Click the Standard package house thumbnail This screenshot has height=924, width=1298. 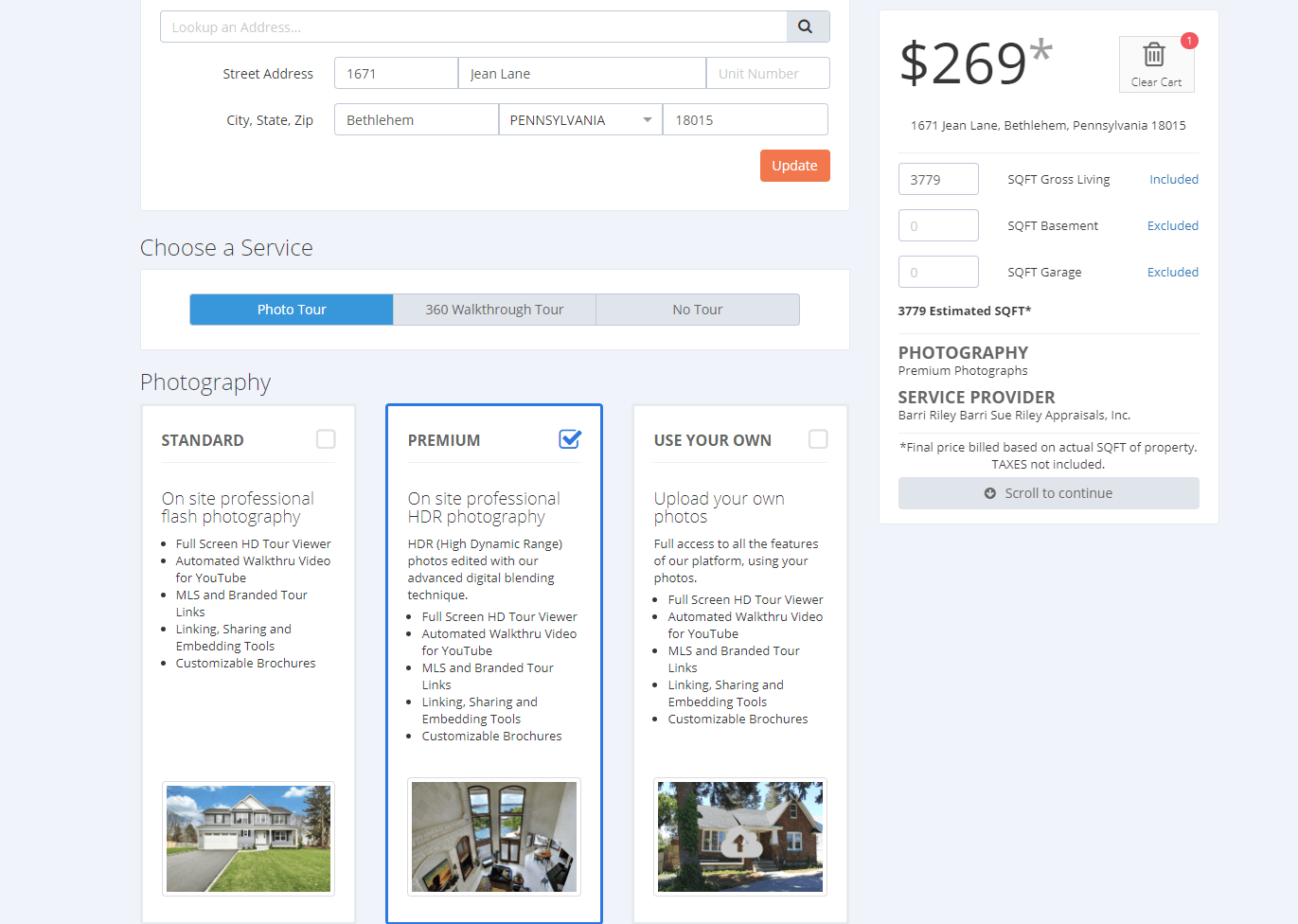coord(248,839)
